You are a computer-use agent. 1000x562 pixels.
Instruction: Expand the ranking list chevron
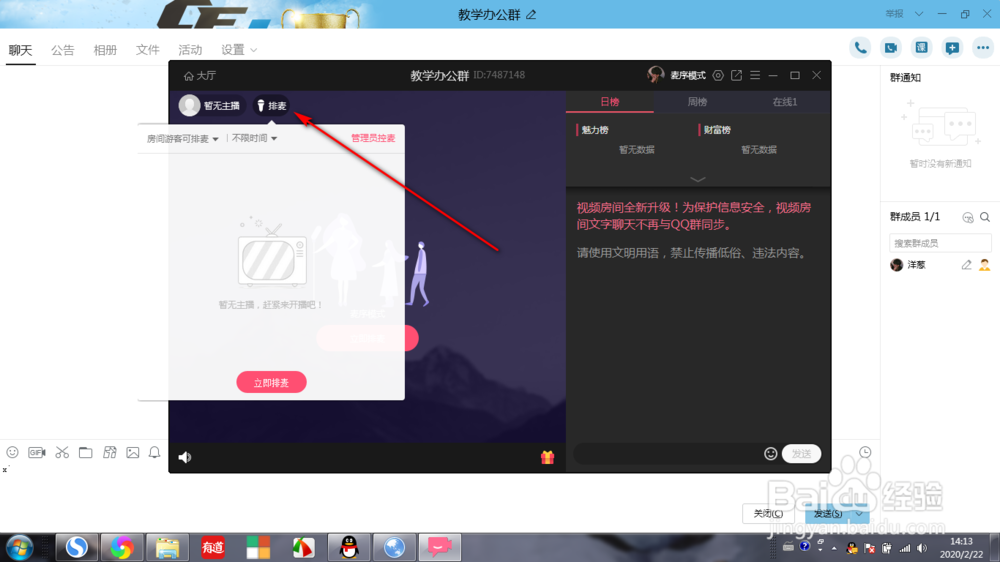(698, 179)
